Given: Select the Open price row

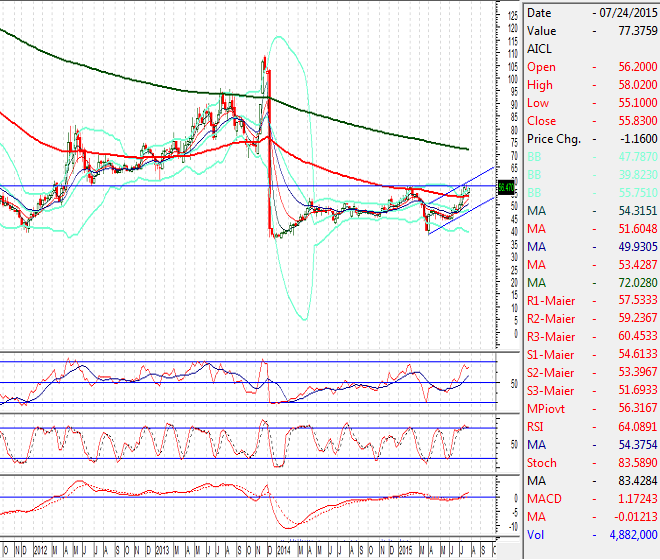Looking at the screenshot, I should tap(590, 67).
